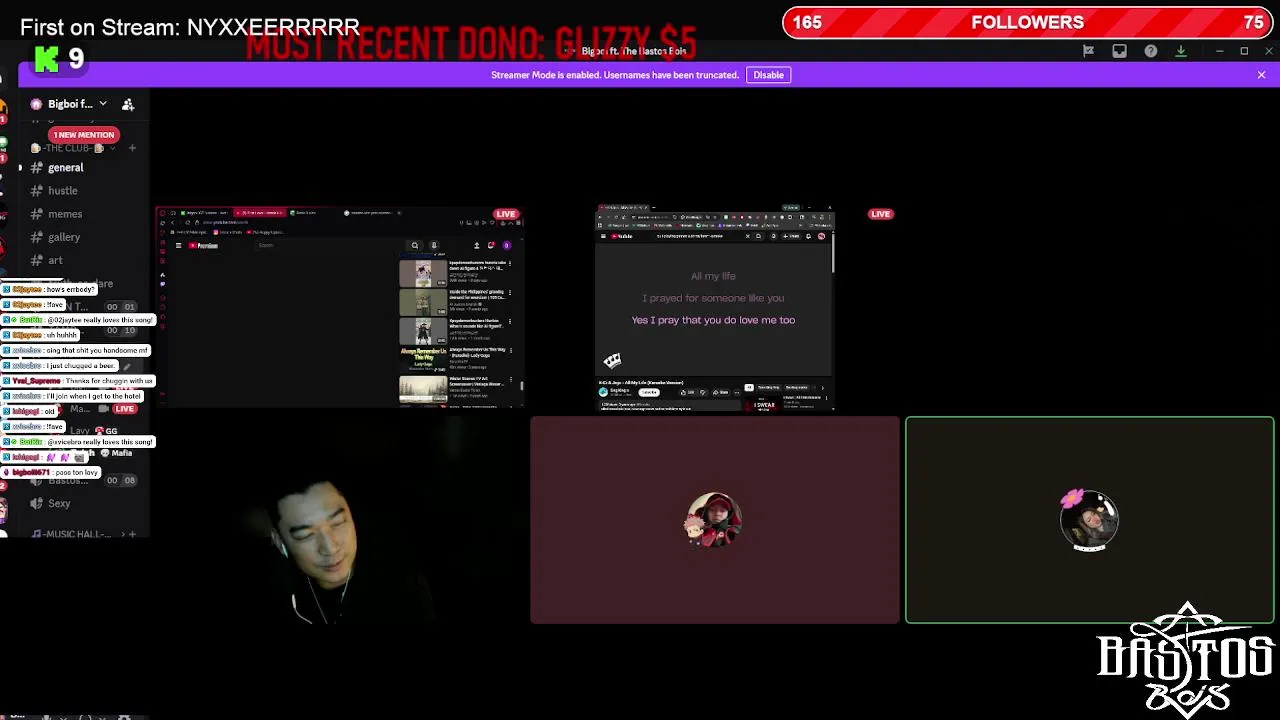
Task: Open the left stream preview tile
Action: [340, 307]
